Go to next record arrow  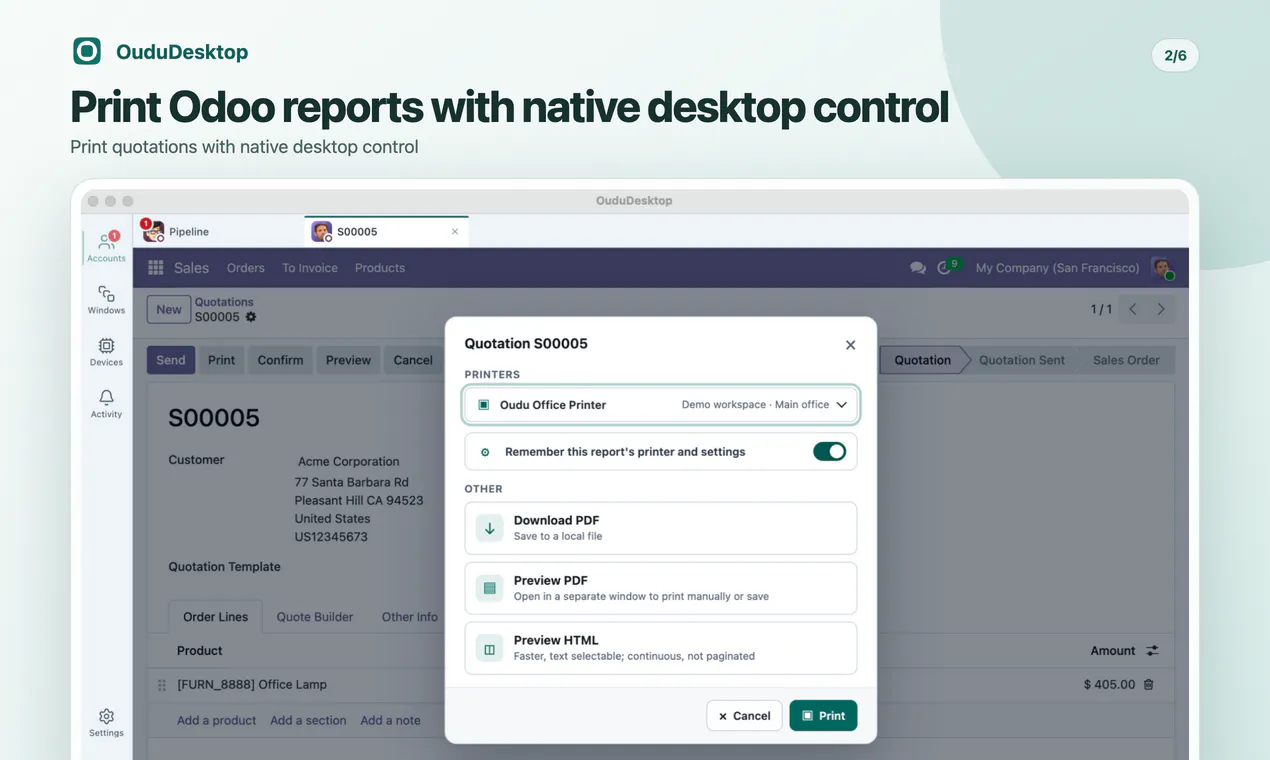click(x=1161, y=309)
